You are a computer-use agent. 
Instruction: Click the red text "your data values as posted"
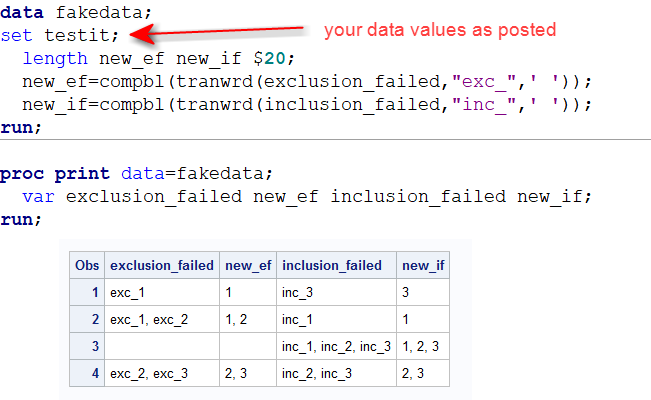(x=439, y=30)
